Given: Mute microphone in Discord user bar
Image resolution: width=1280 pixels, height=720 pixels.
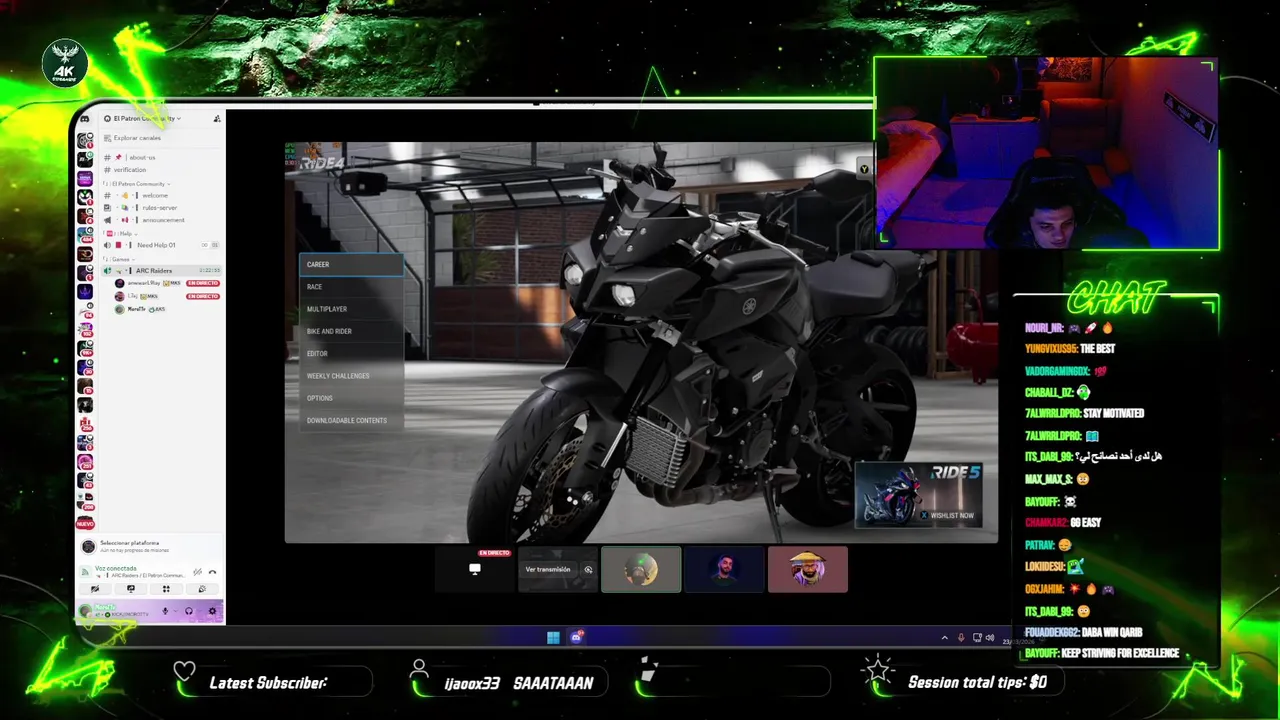Looking at the screenshot, I should point(165,611).
